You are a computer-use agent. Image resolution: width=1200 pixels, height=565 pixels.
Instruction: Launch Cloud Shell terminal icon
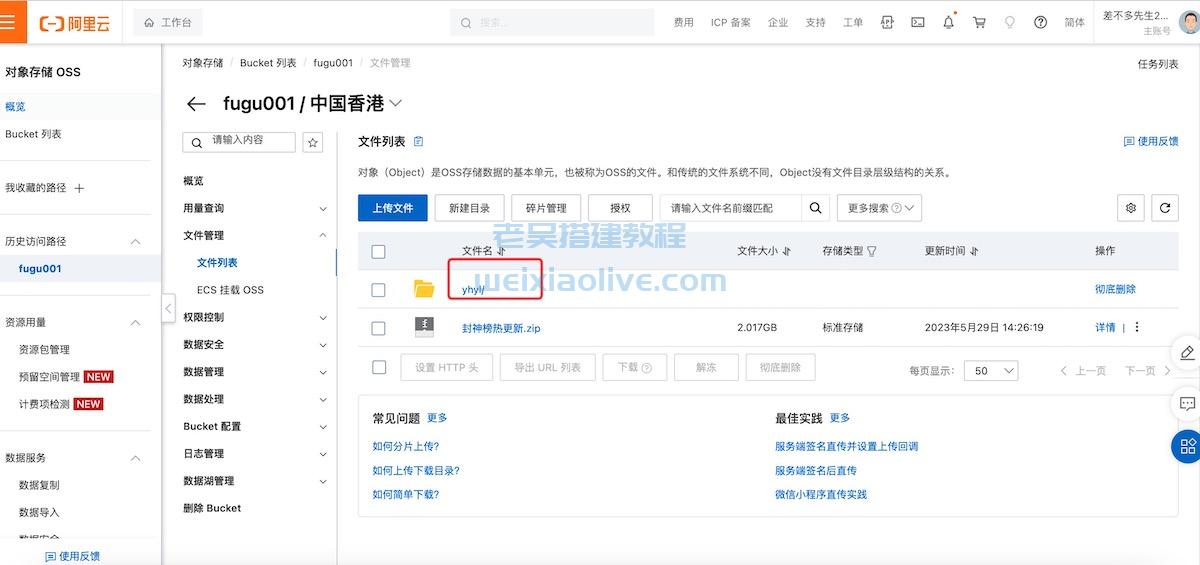tap(917, 22)
